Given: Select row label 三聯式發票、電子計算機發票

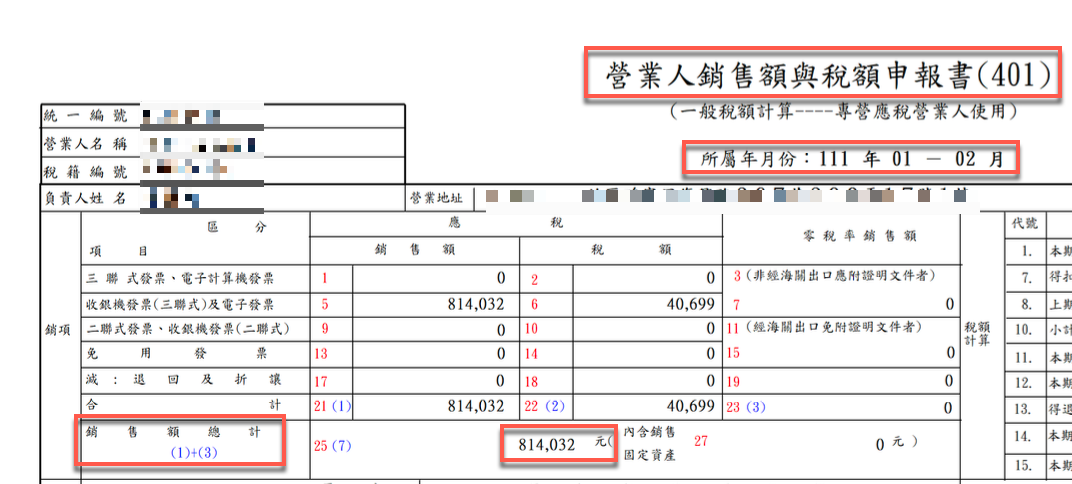Looking at the screenshot, I should point(180,278).
